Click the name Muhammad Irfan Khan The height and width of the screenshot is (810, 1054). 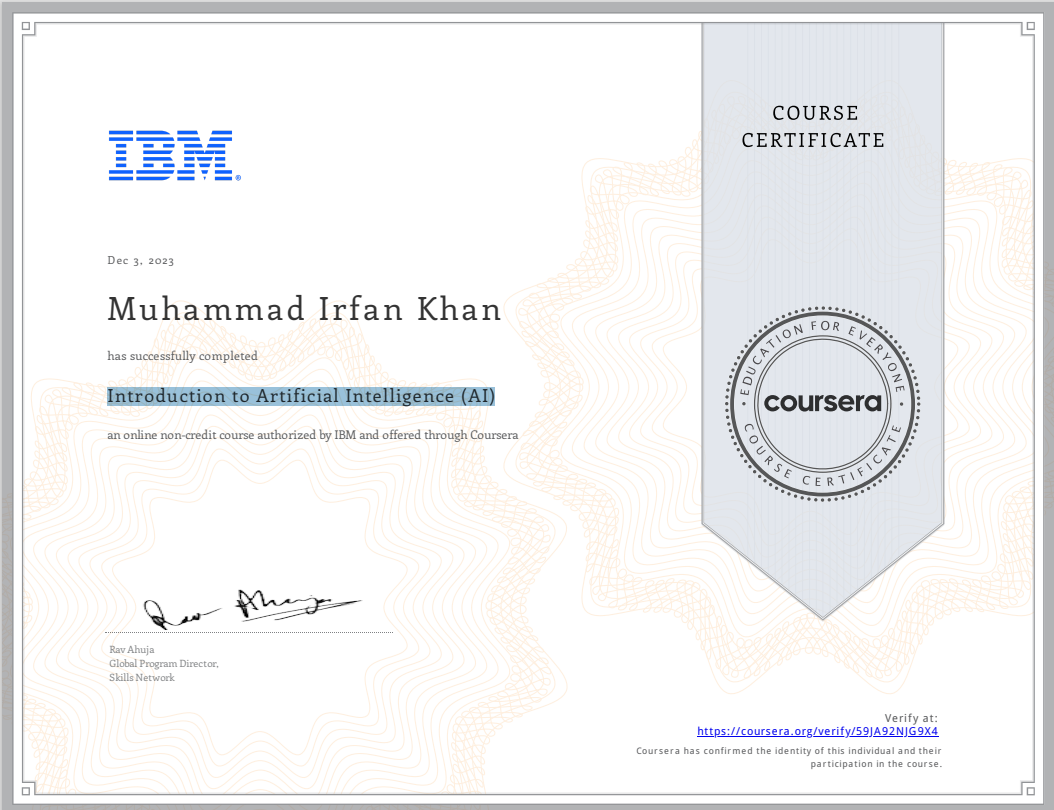coord(304,310)
